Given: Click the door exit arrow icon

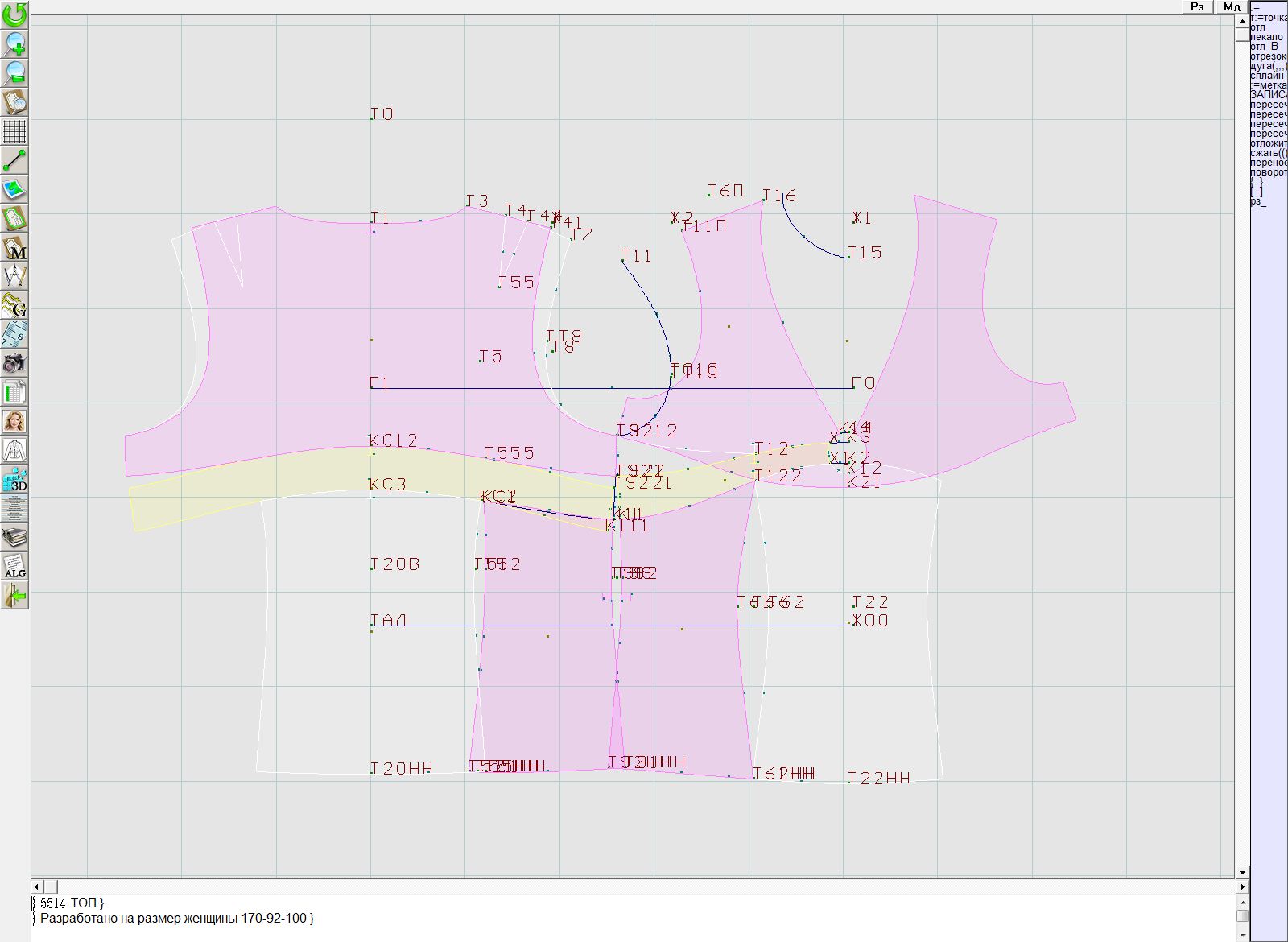Looking at the screenshot, I should (14, 595).
